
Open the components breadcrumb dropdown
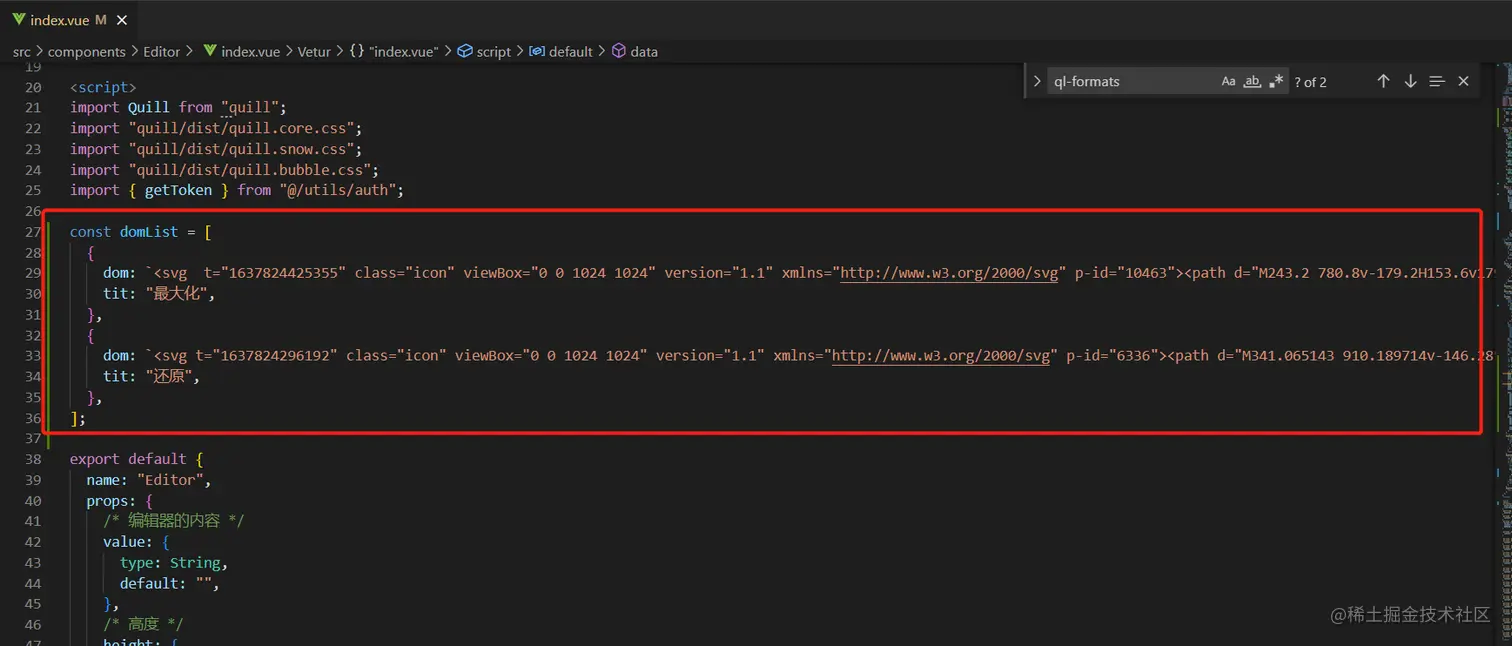point(86,51)
